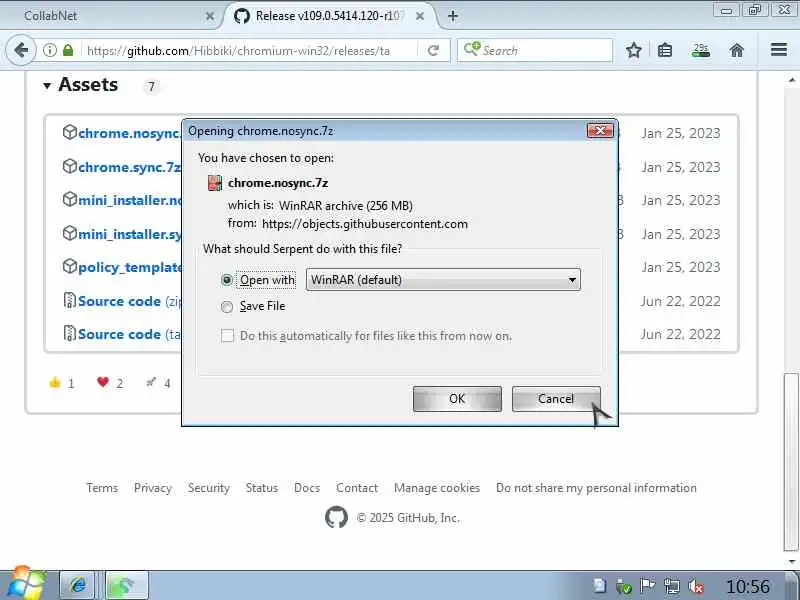Cancel the Opening chrome.nosync.7z dialog
This screenshot has height=600, width=800.
click(x=556, y=398)
